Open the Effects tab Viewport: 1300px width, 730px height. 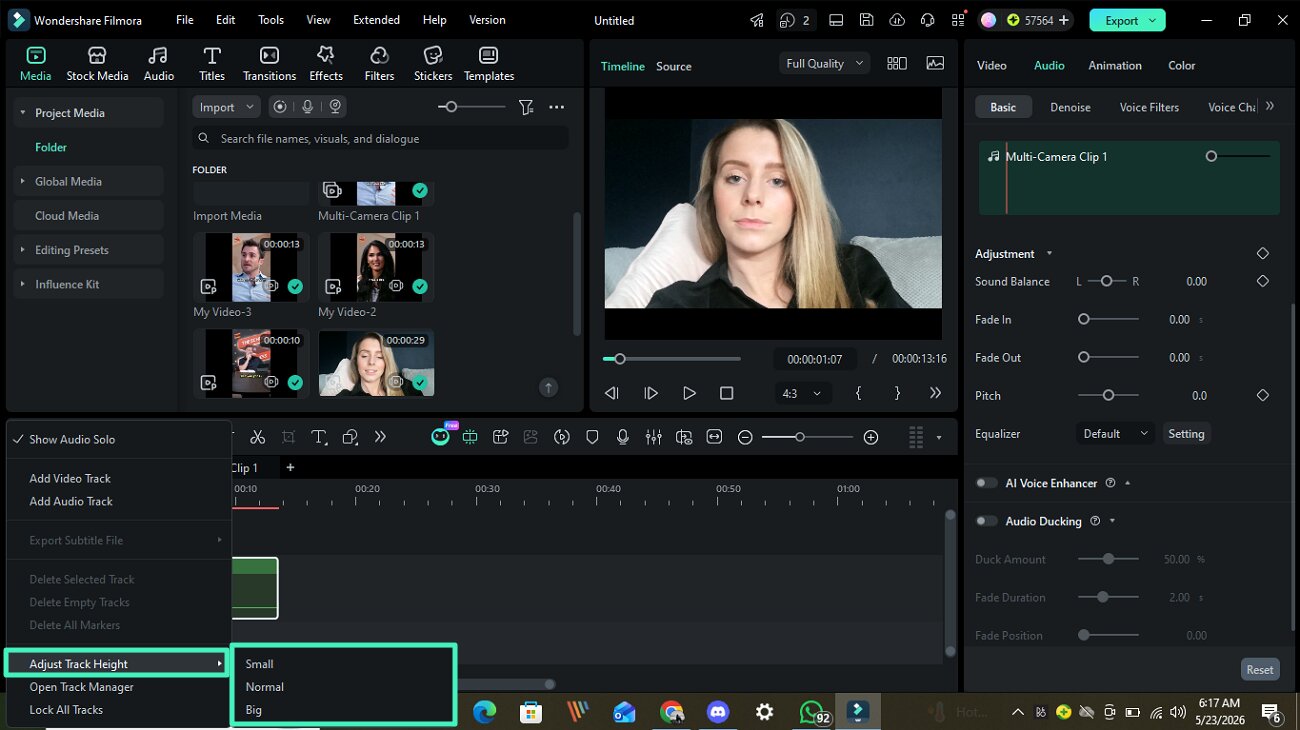click(326, 64)
